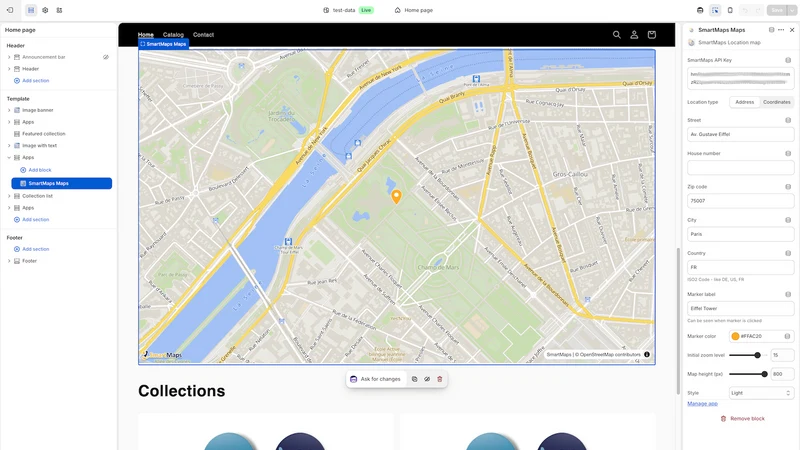Expand the Header section
This screenshot has width=800, height=450.
pos(9,69)
